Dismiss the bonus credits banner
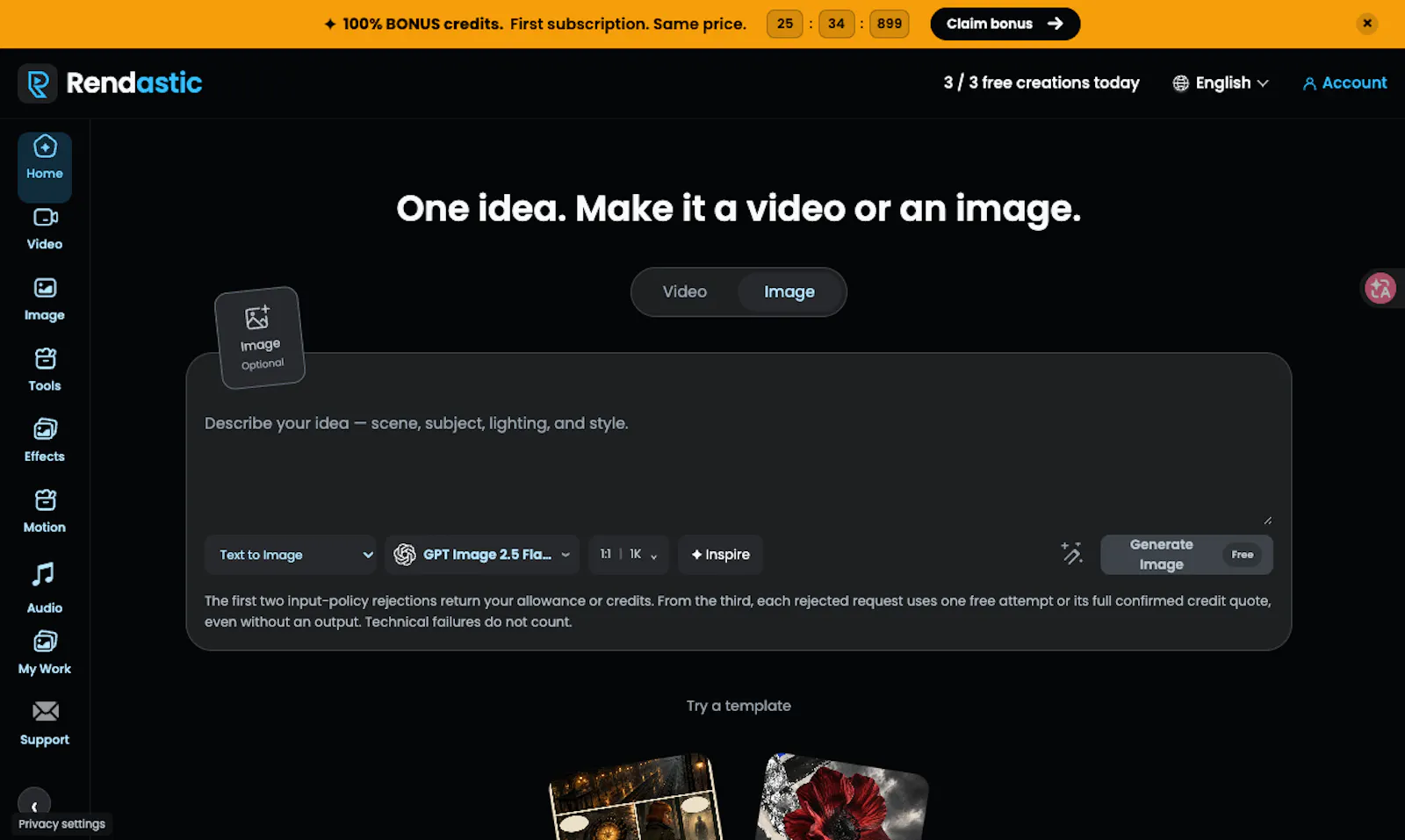This screenshot has width=1405, height=840. point(1367,24)
